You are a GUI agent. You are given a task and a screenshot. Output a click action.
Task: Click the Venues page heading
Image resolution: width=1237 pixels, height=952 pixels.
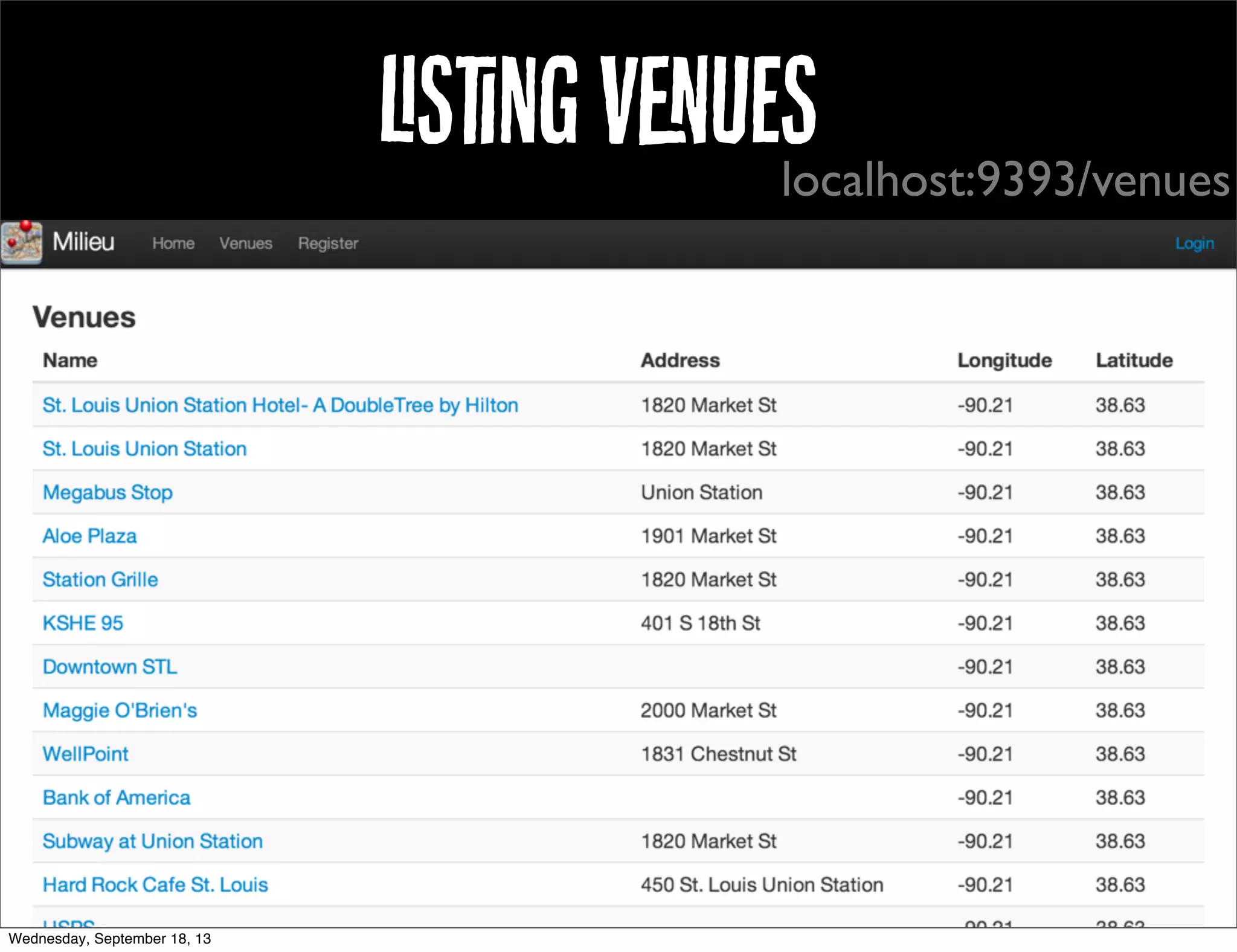click(x=84, y=317)
